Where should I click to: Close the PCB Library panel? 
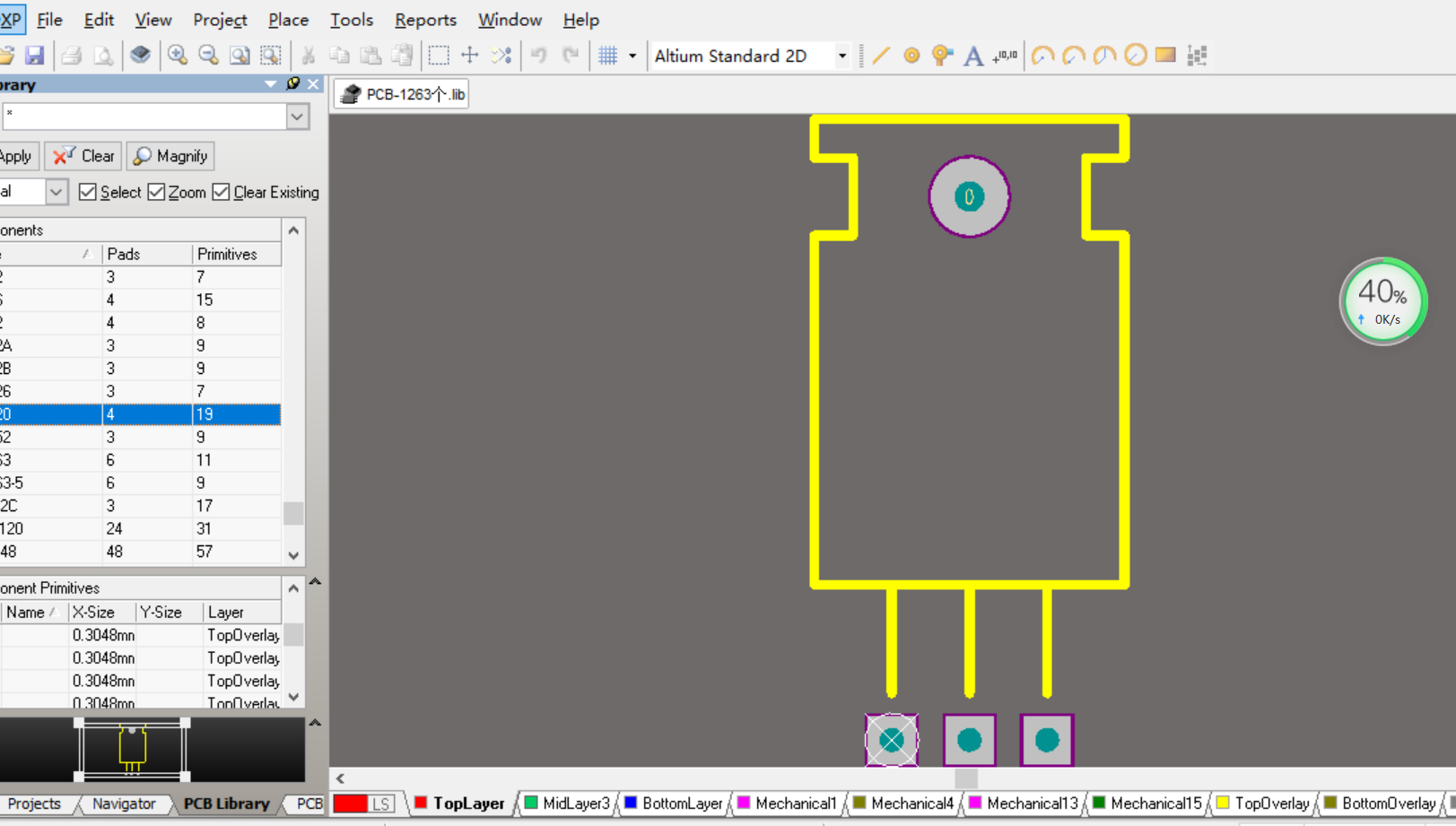(x=313, y=84)
